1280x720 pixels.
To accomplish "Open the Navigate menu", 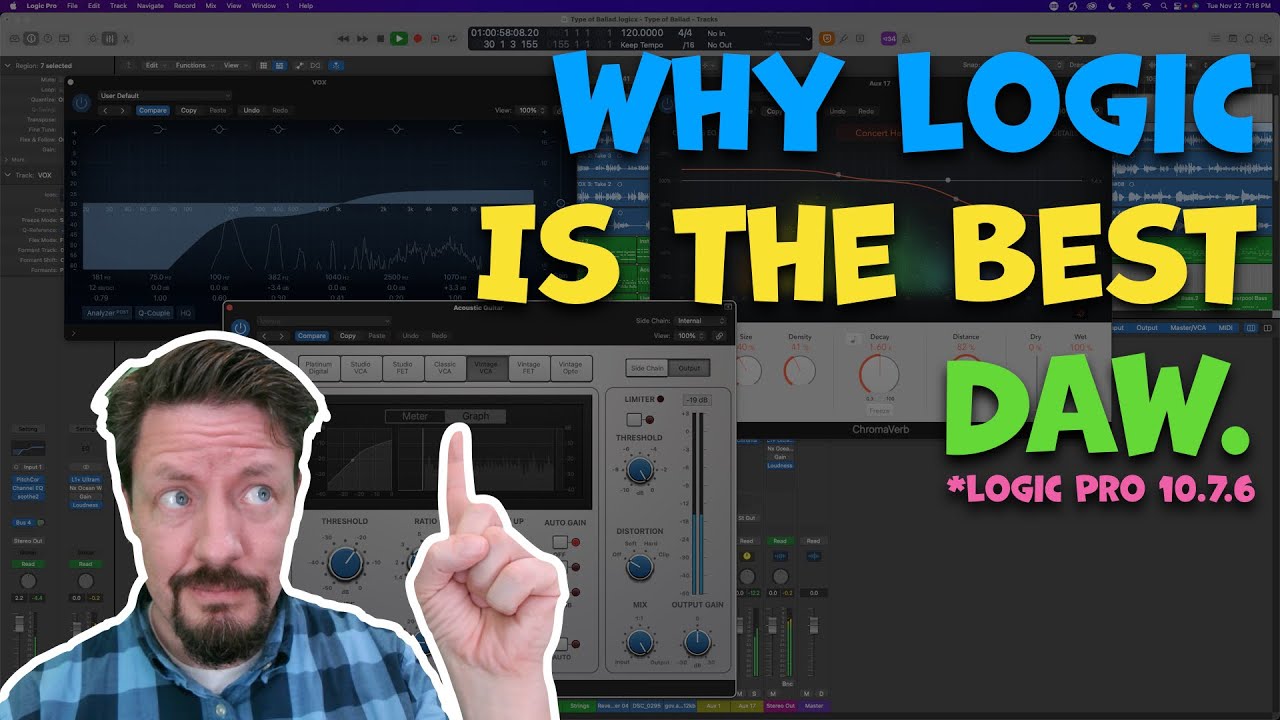I will coord(150,6).
